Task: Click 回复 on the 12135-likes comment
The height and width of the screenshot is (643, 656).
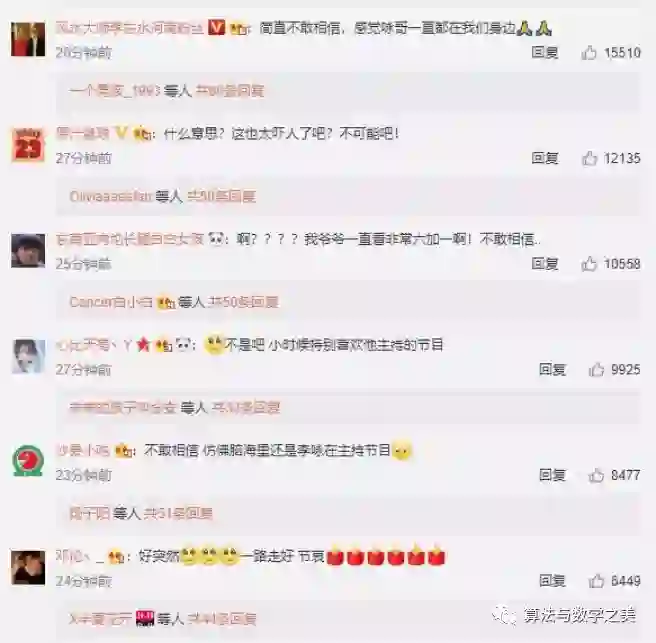Action: click(x=545, y=158)
